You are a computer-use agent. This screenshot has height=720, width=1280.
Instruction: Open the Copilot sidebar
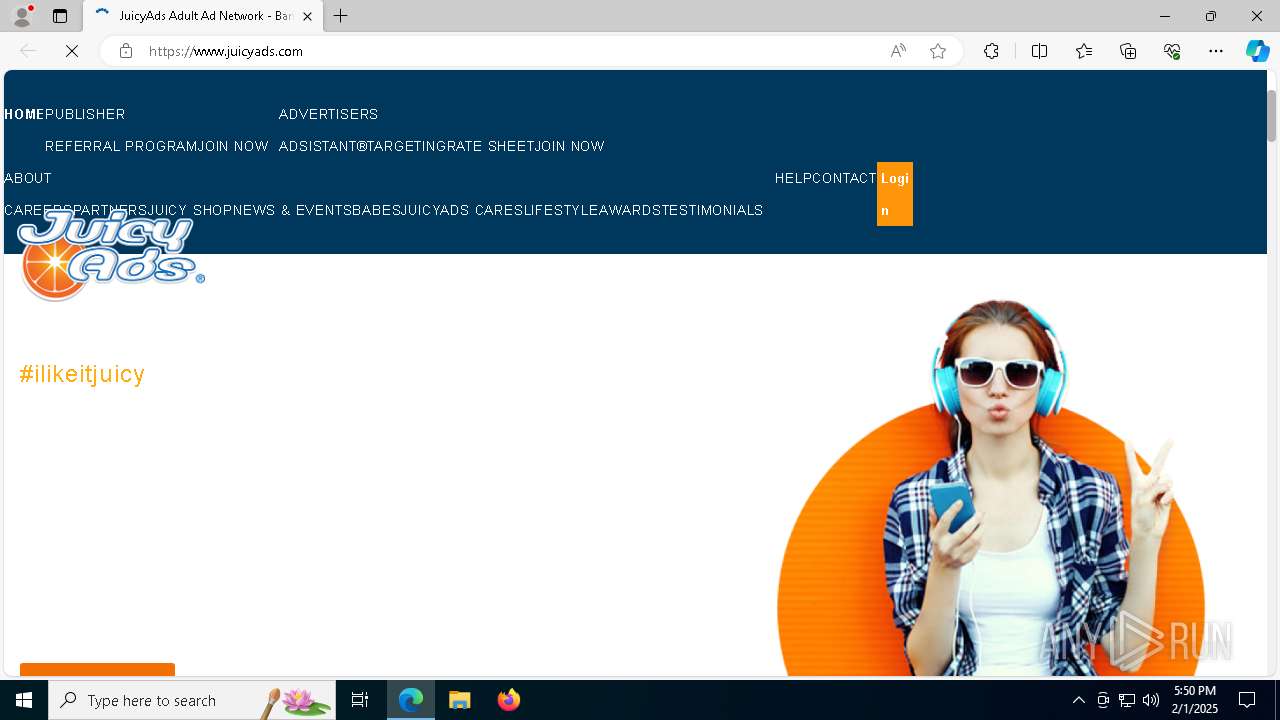click(1258, 51)
